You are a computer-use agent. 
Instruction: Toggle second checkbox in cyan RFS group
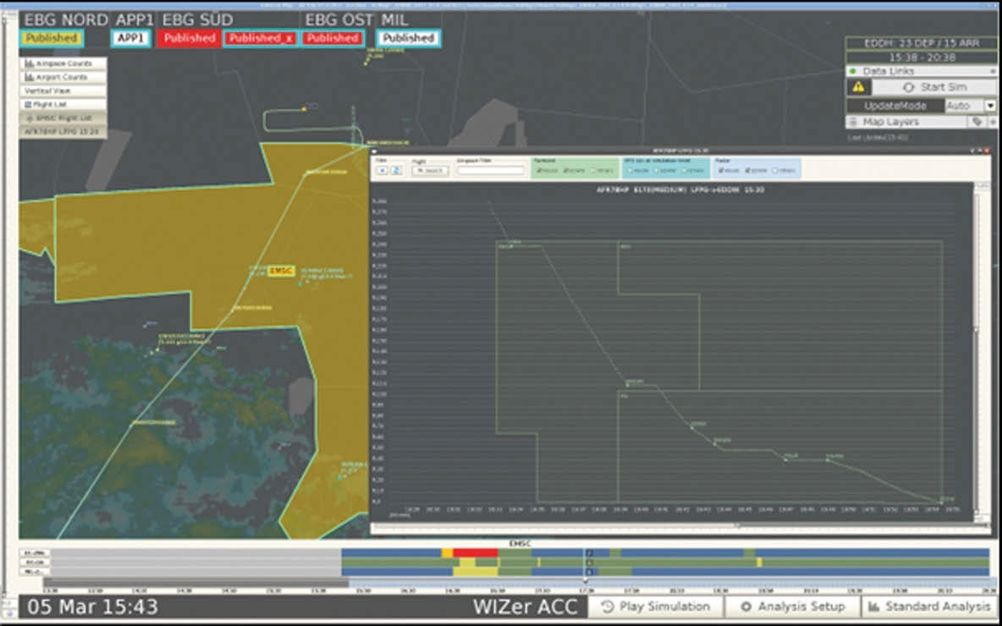[656, 171]
